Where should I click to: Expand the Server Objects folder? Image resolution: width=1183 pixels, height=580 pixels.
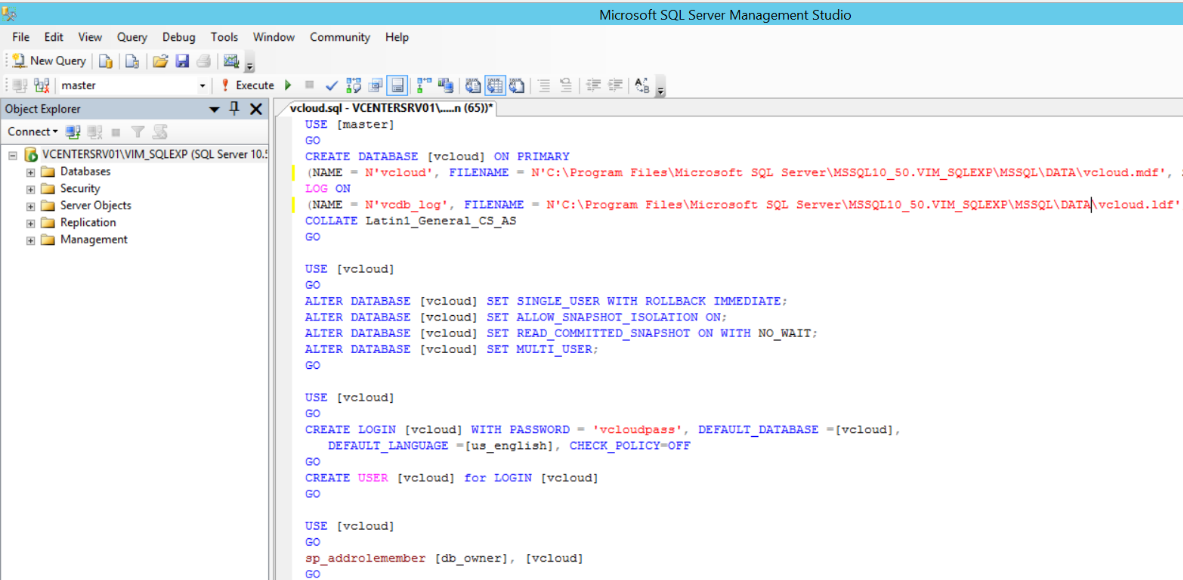(30, 206)
